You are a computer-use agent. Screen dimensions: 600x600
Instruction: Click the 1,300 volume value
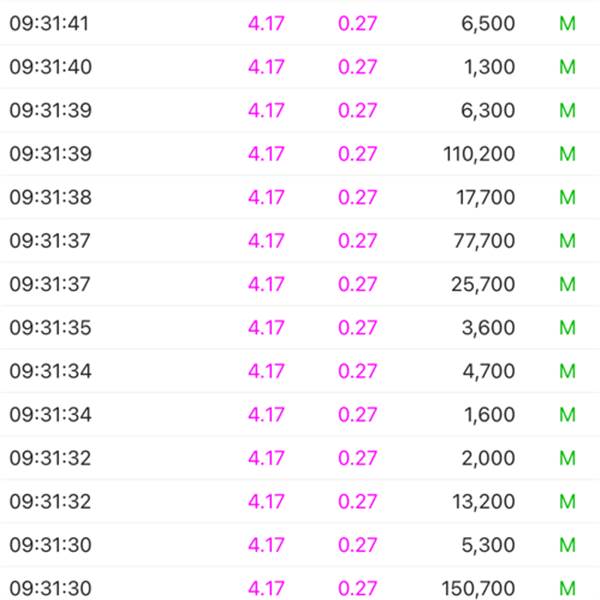pyautogui.click(x=489, y=67)
